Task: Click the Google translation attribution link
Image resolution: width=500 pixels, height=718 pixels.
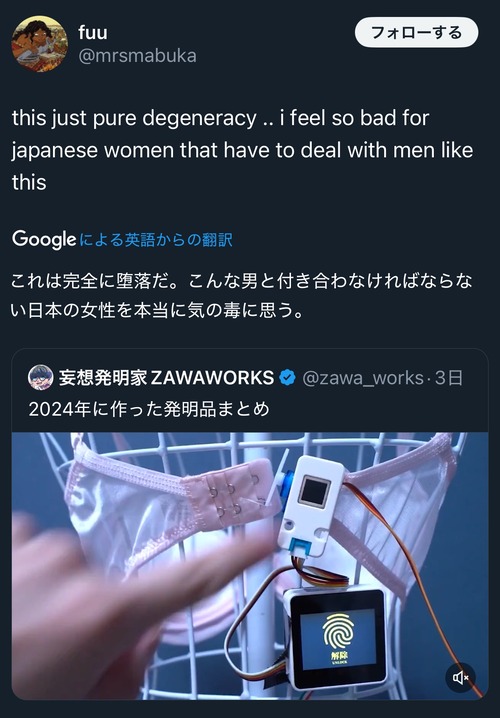Action: tap(156, 239)
